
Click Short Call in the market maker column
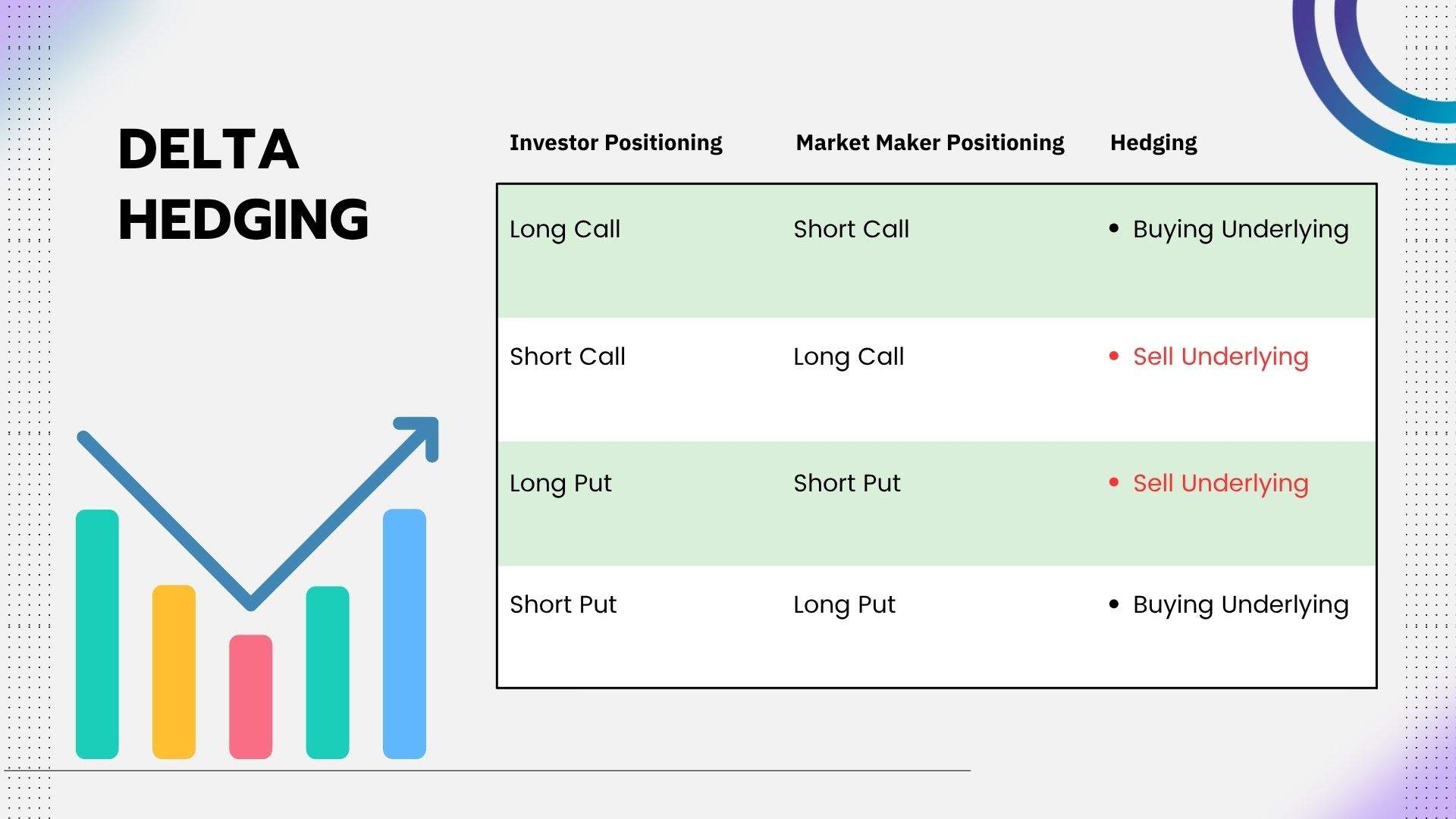tap(851, 229)
